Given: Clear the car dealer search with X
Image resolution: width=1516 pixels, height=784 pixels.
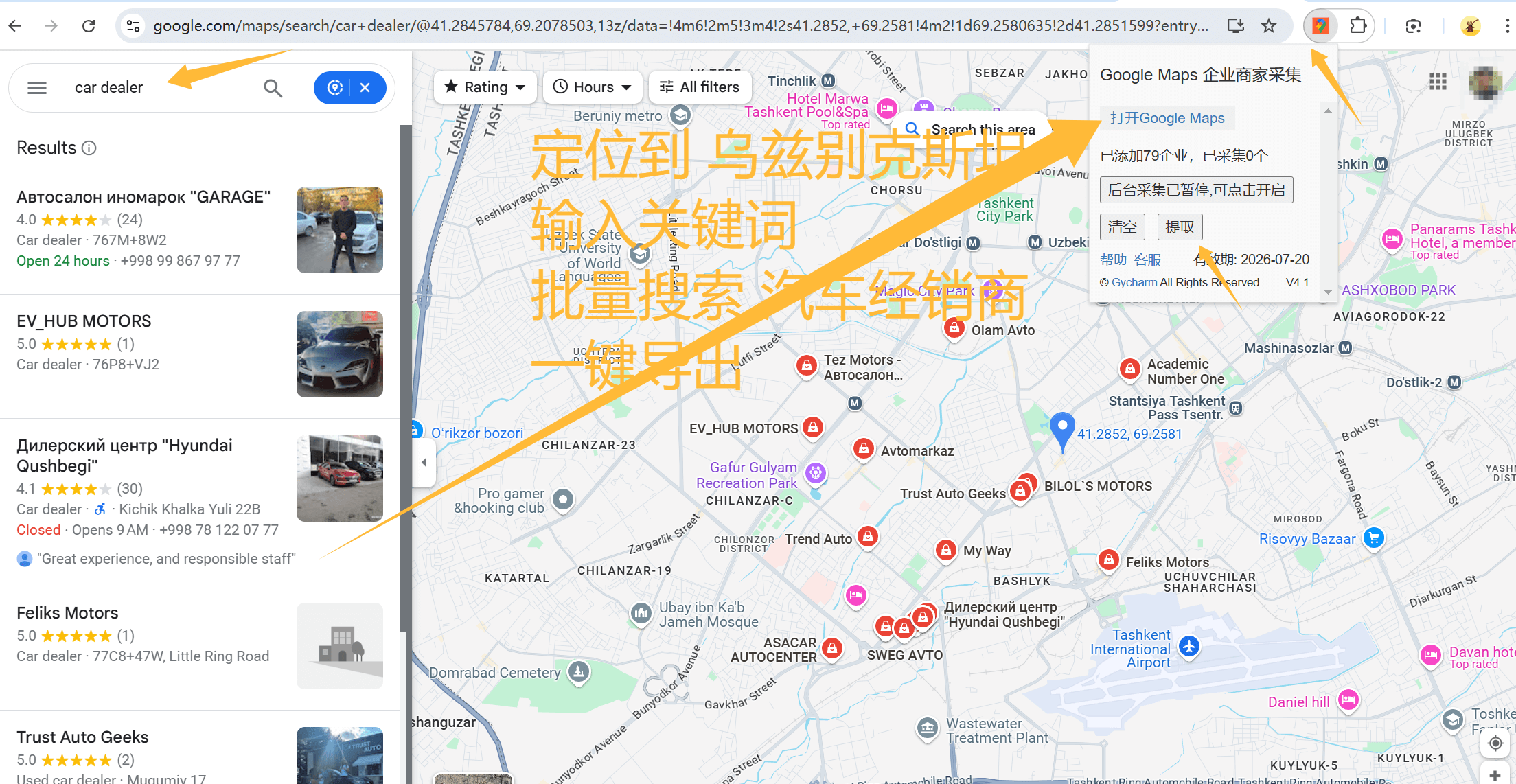Looking at the screenshot, I should coord(365,88).
